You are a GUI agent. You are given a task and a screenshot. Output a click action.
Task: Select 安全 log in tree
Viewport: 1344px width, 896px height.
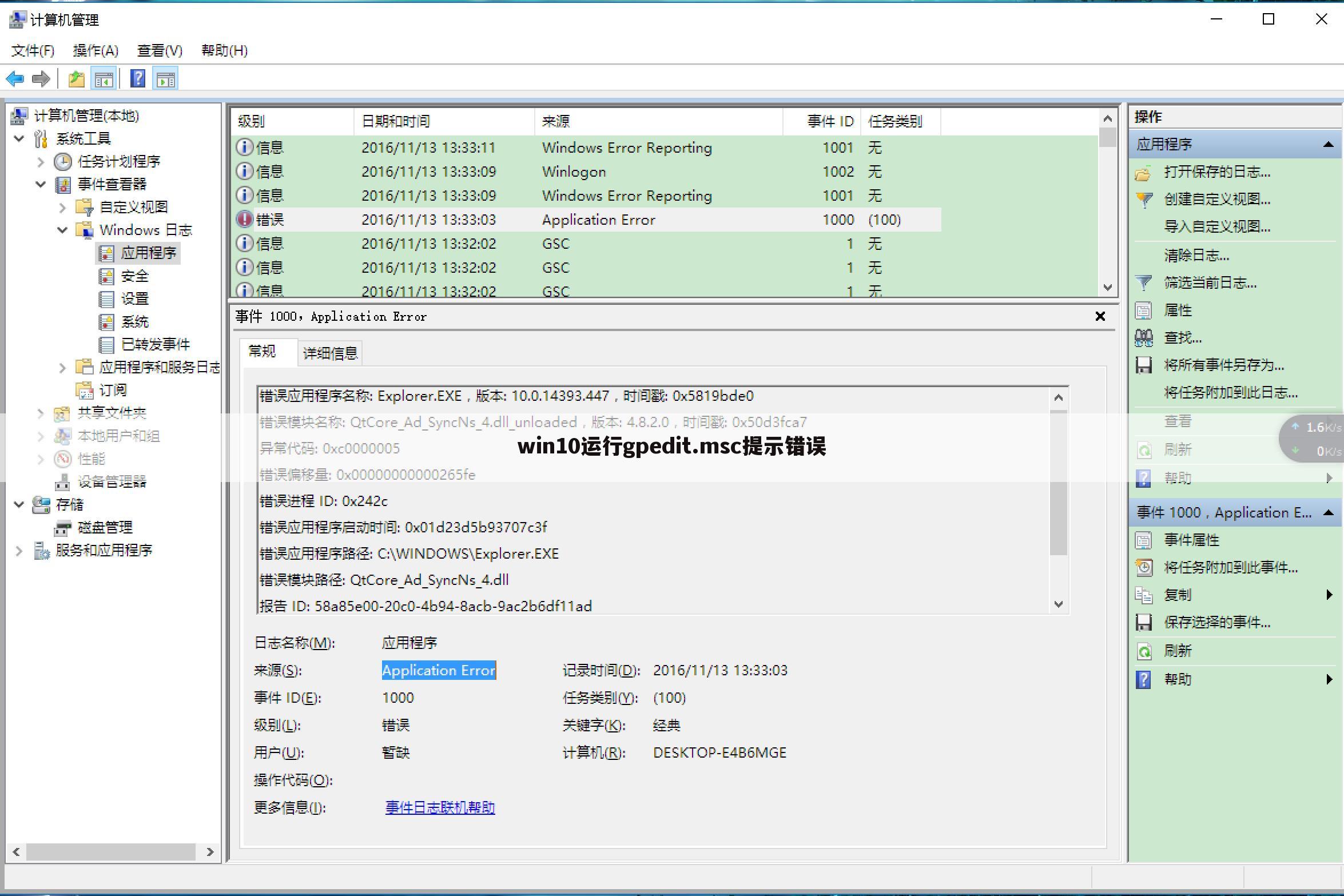(134, 276)
